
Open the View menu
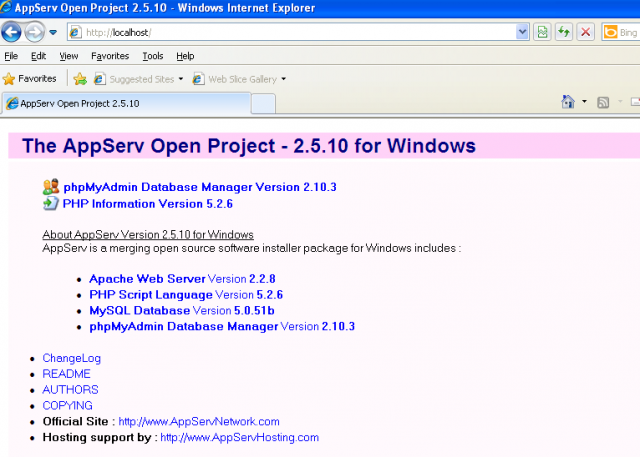(x=69, y=56)
